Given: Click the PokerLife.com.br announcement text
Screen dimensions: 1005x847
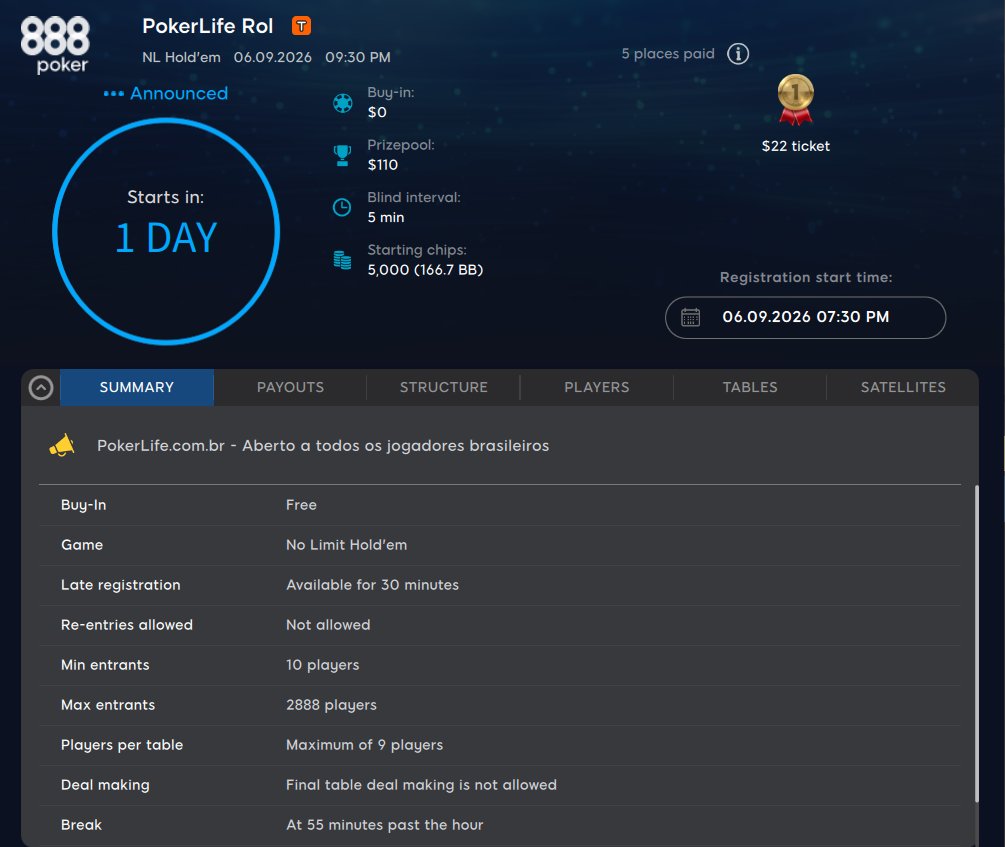Looking at the screenshot, I should tap(323, 446).
